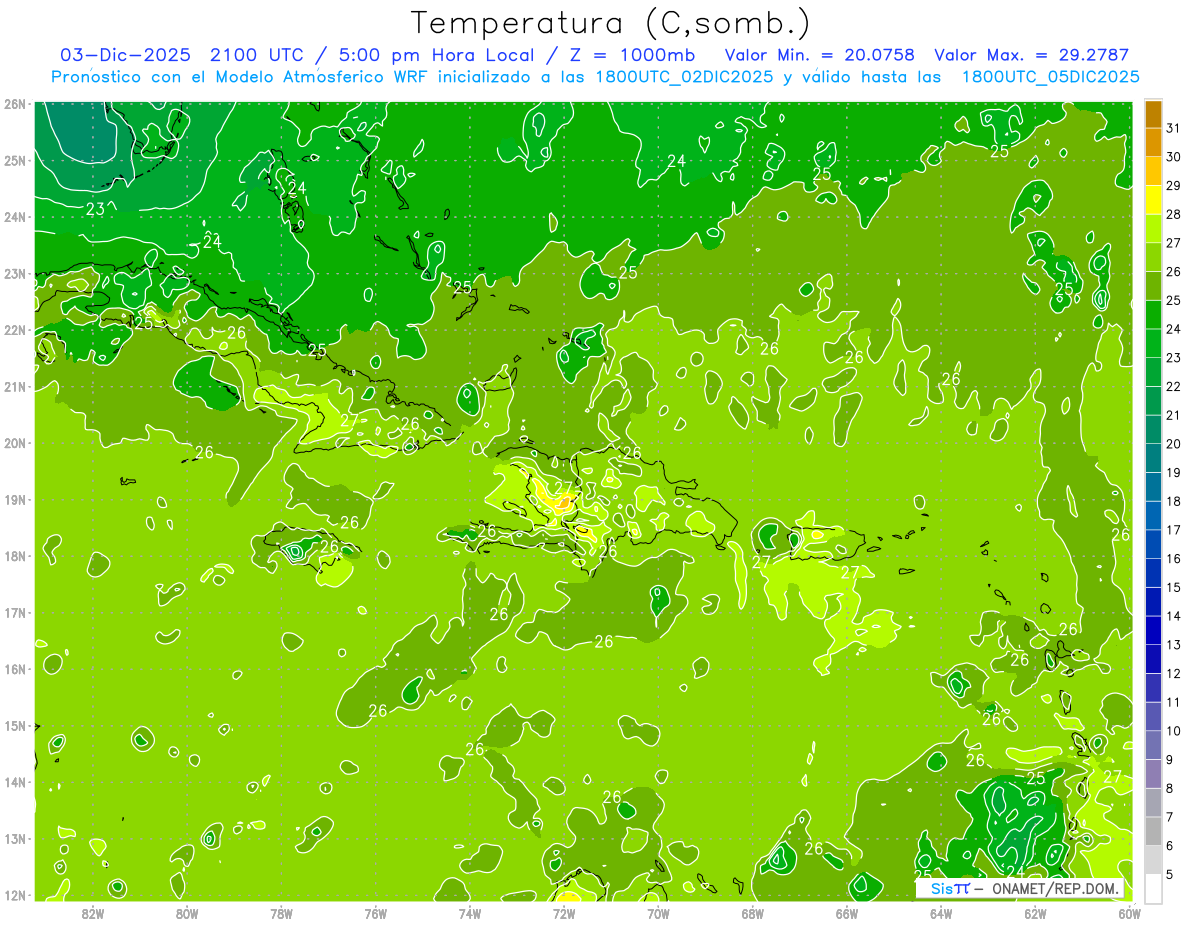Viewport: 1200px width, 927px height.
Task: Click the '70W' longitude axis label
Action: pos(658,913)
